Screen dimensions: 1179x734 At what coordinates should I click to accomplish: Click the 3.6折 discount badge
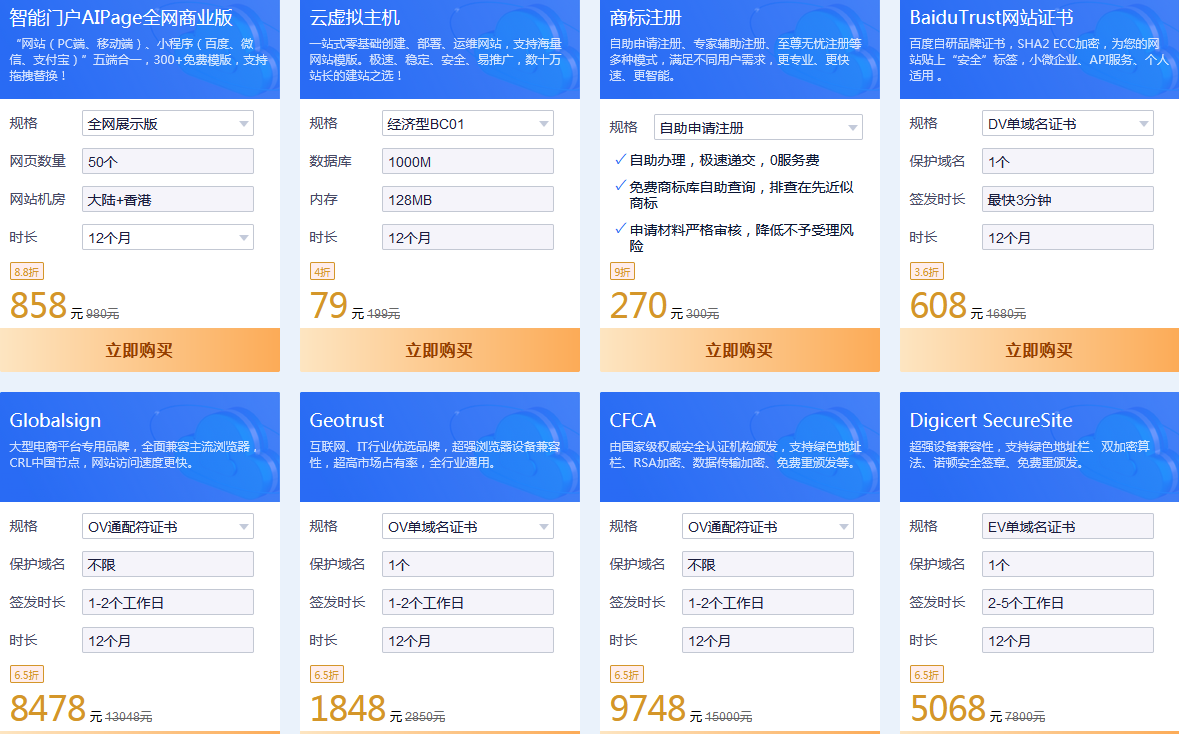pos(926,271)
